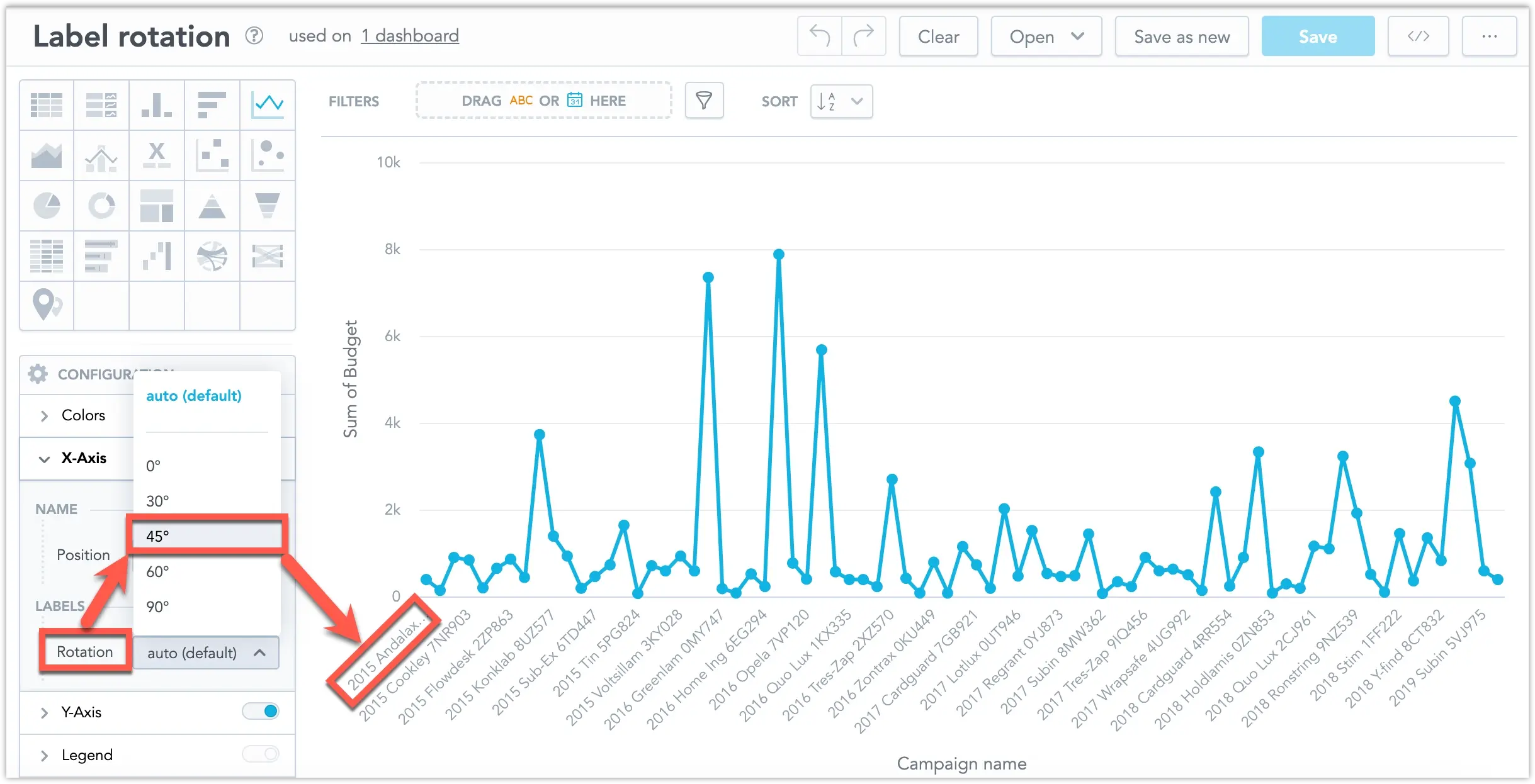Turn on the Legend toggle

pos(262,754)
